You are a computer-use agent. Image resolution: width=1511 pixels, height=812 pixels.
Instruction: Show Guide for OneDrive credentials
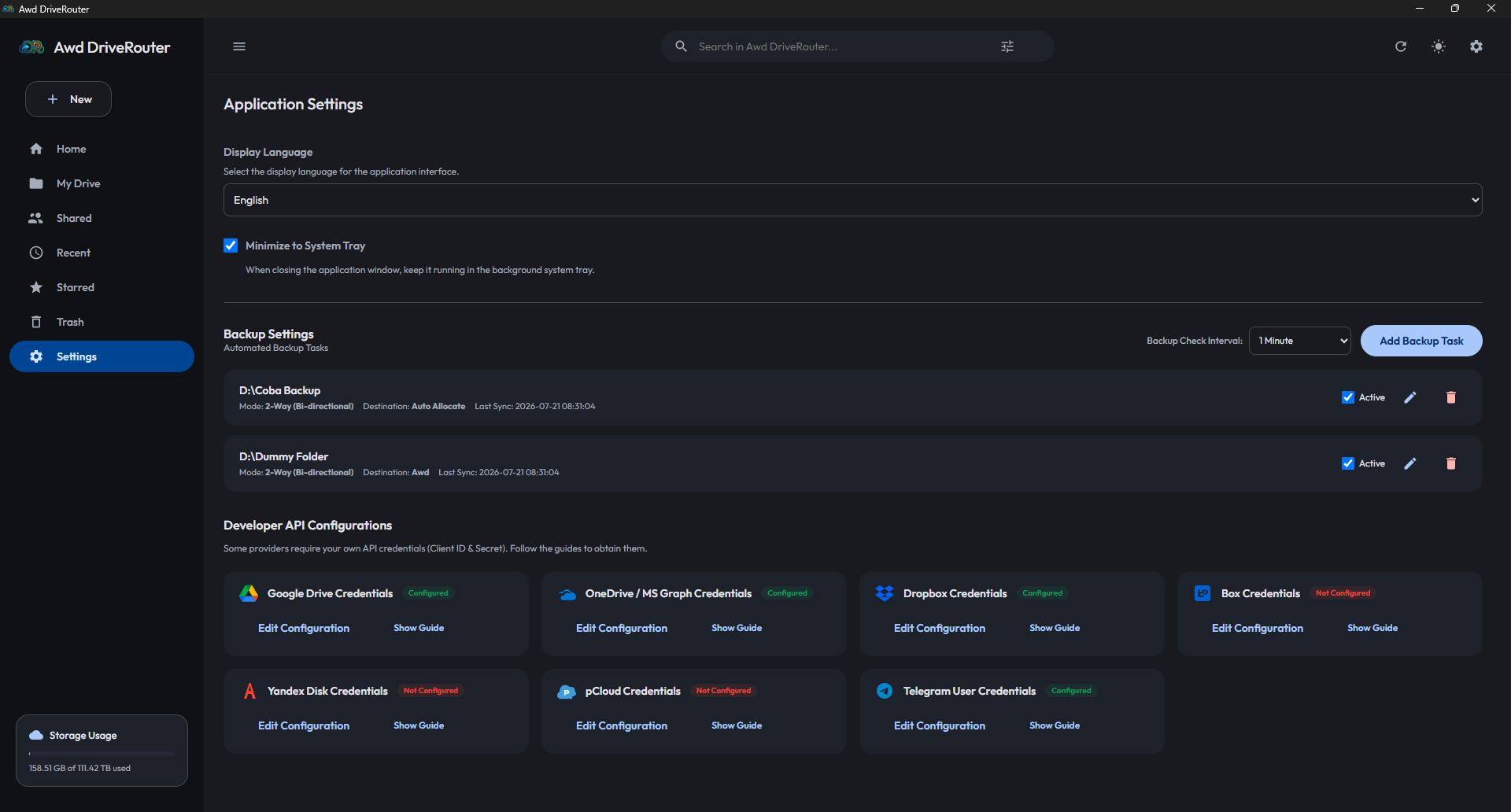point(737,628)
